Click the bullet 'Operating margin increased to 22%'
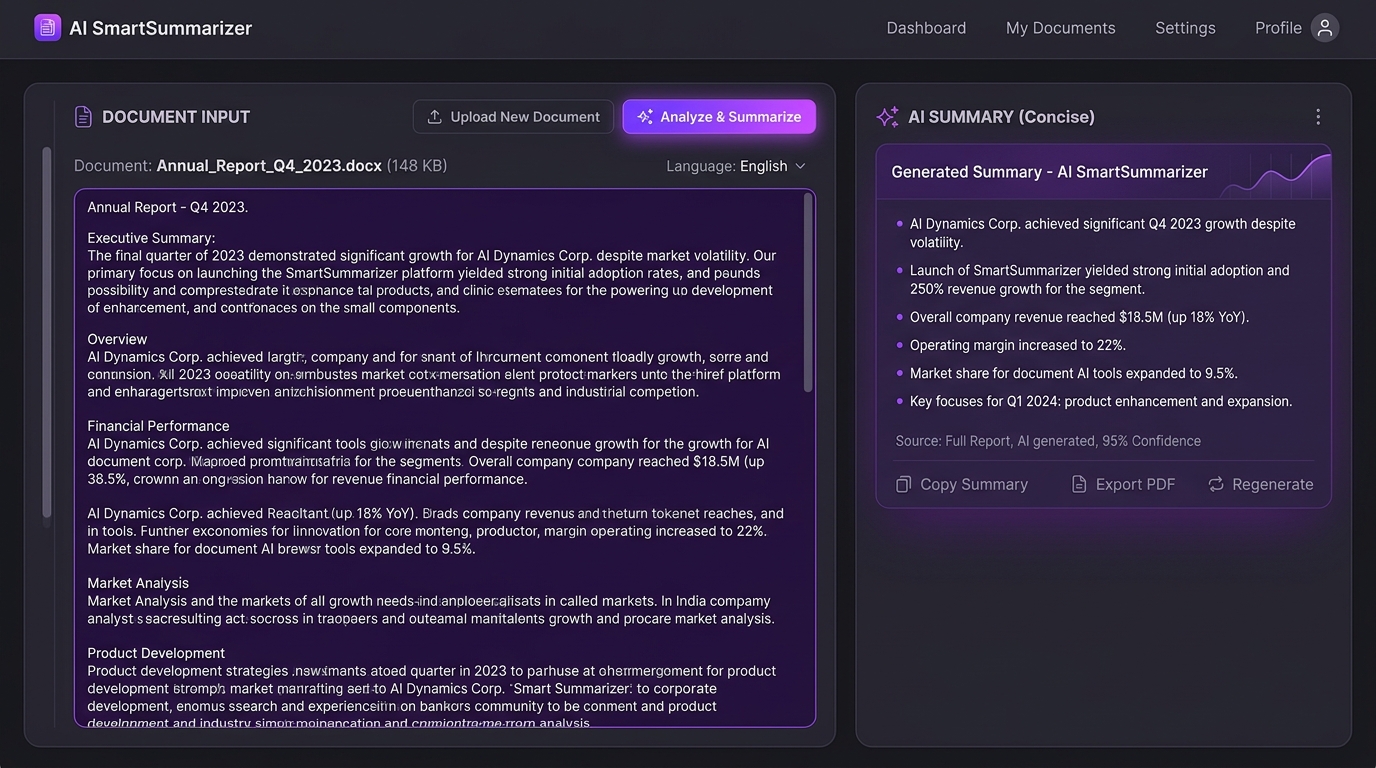 tap(1018, 345)
